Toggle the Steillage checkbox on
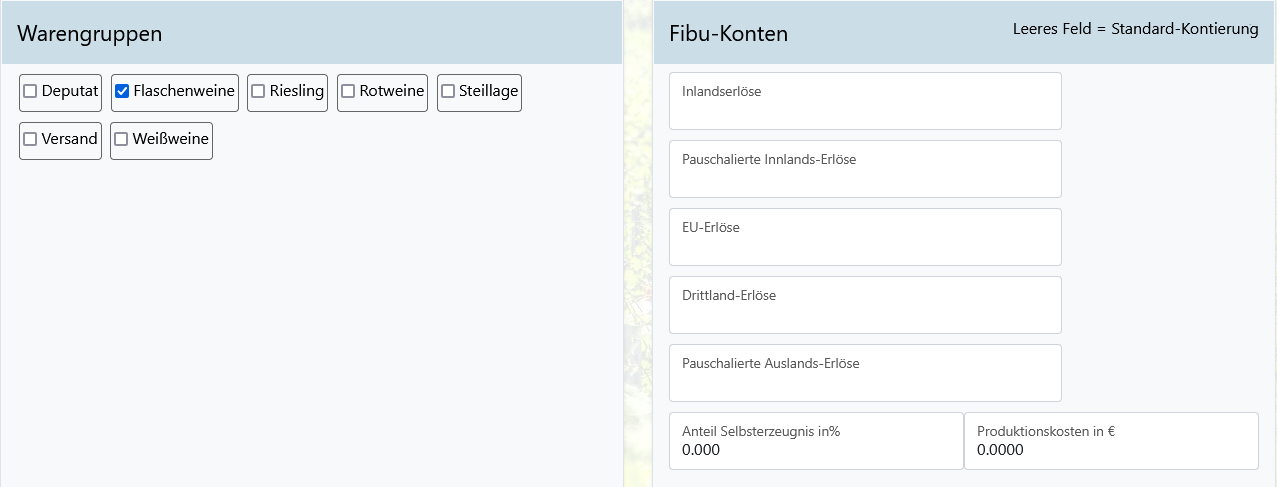The image size is (1277, 487). coord(448,91)
